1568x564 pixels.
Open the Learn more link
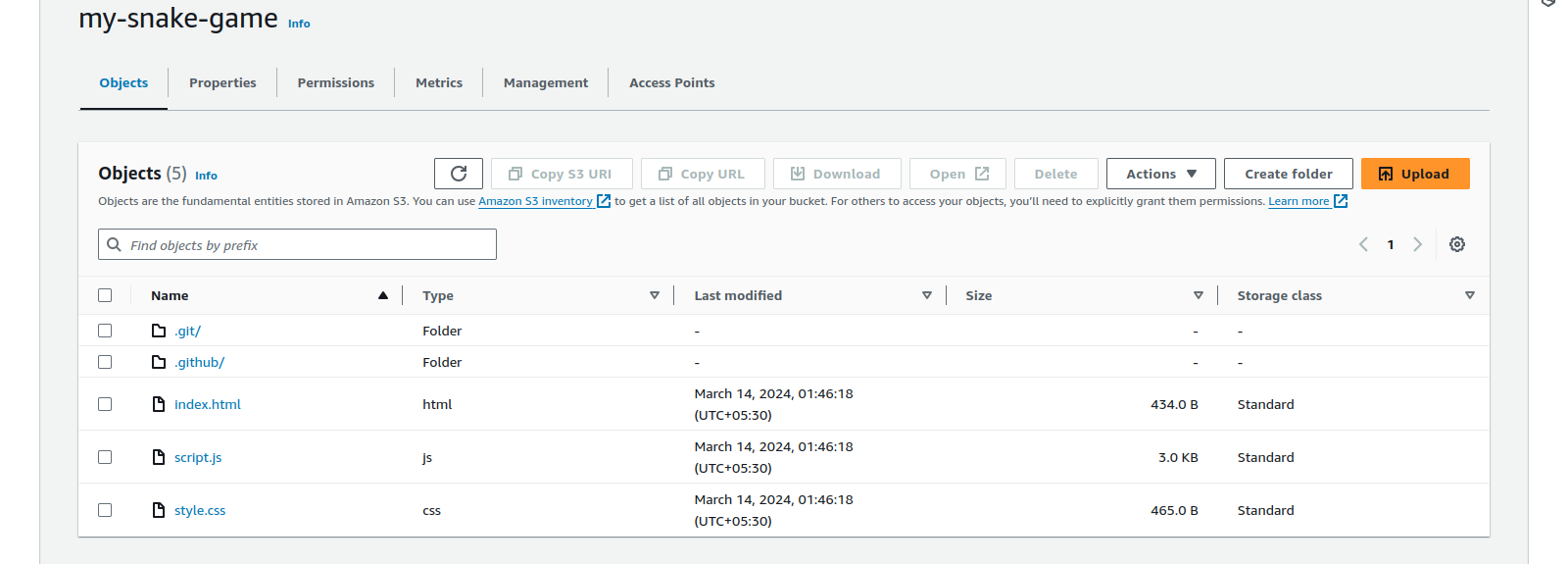tap(1298, 201)
